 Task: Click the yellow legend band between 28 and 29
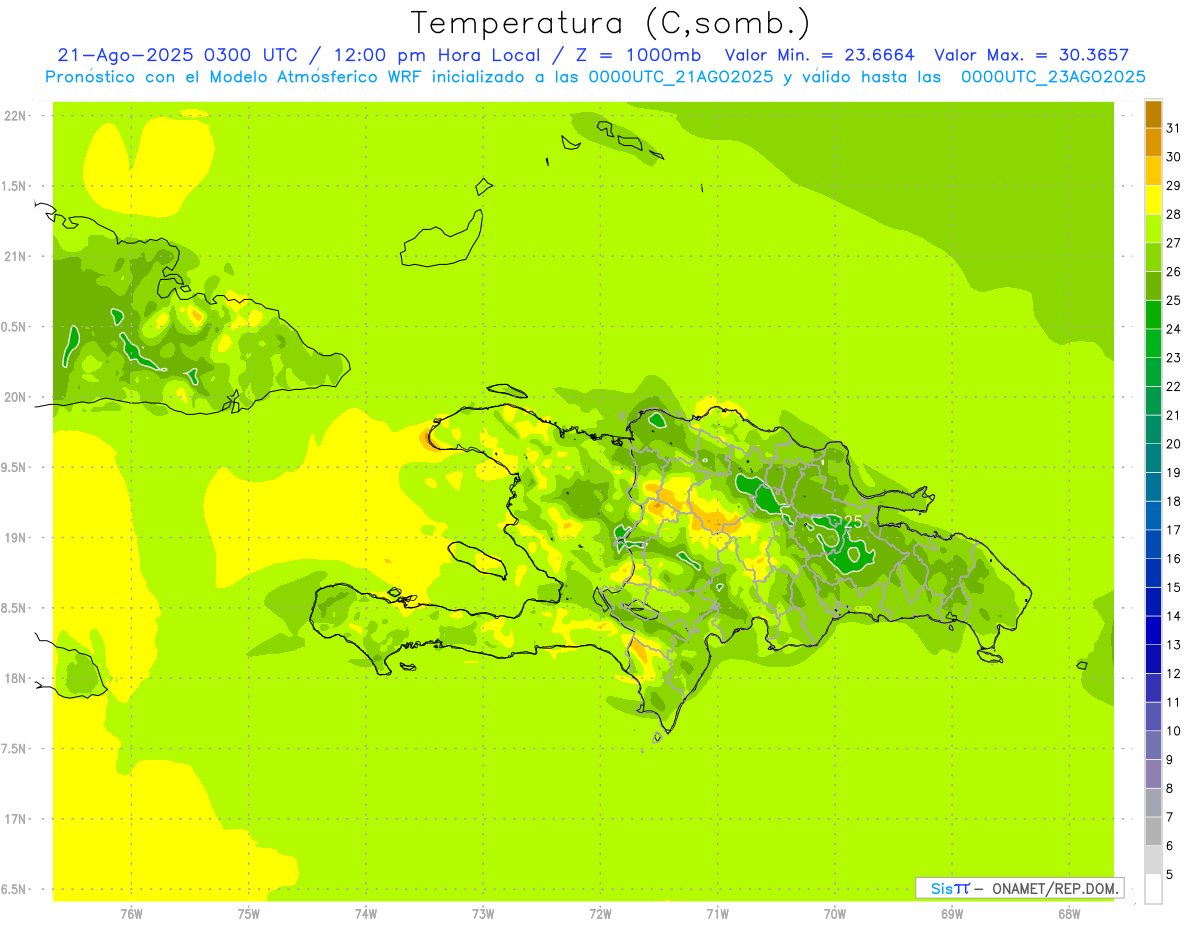click(x=1153, y=200)
